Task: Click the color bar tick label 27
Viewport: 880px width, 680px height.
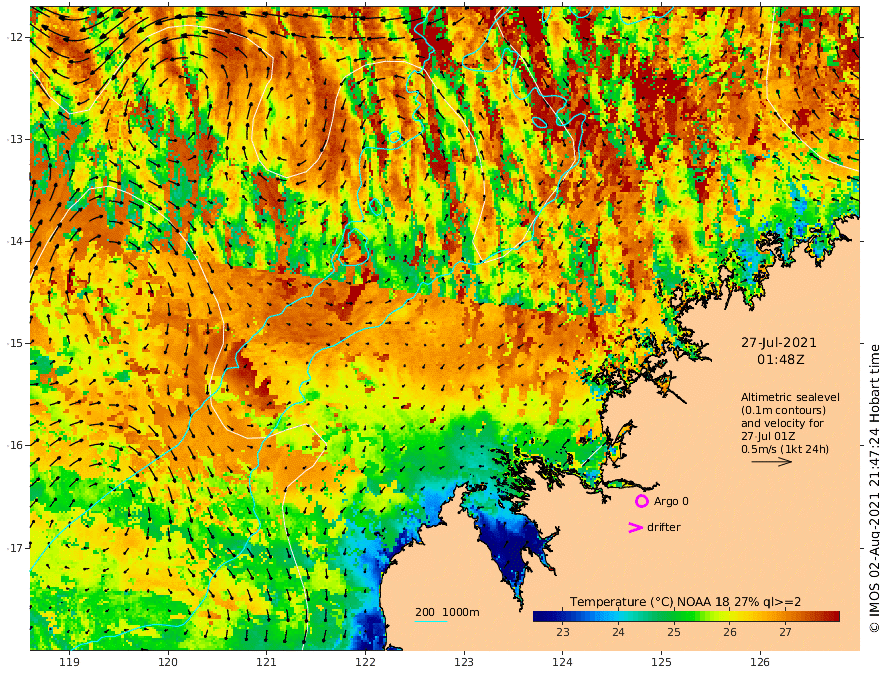Action: 785,632
